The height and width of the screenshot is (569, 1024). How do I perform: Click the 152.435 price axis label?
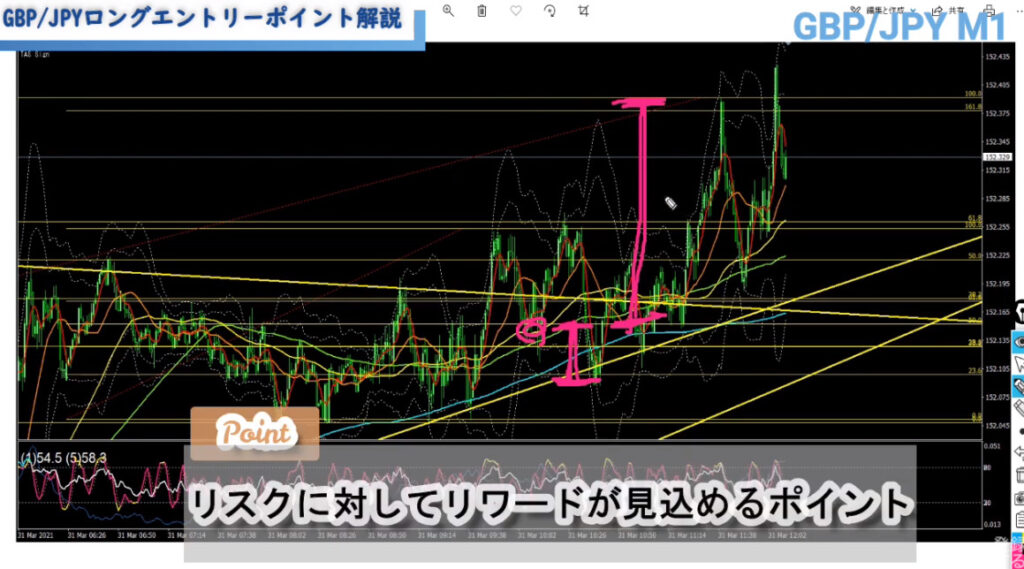point(997,57)
